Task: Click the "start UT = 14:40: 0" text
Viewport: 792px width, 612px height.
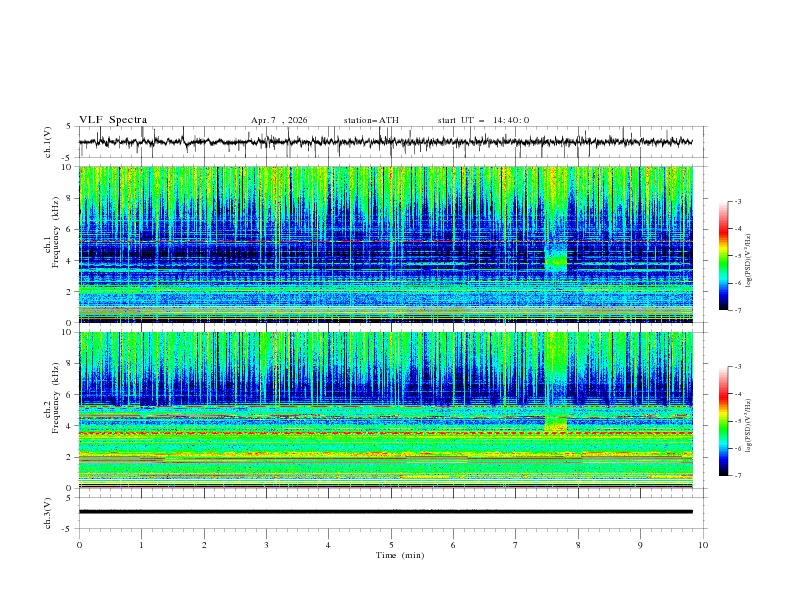Action: 483,120
